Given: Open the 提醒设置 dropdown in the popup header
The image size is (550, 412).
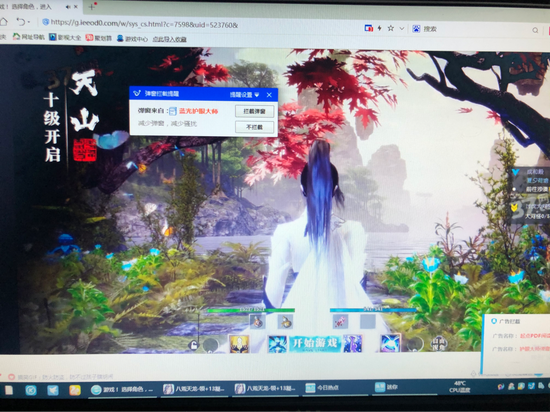Looking at the screenshot, I should click(x=244, y=95).
